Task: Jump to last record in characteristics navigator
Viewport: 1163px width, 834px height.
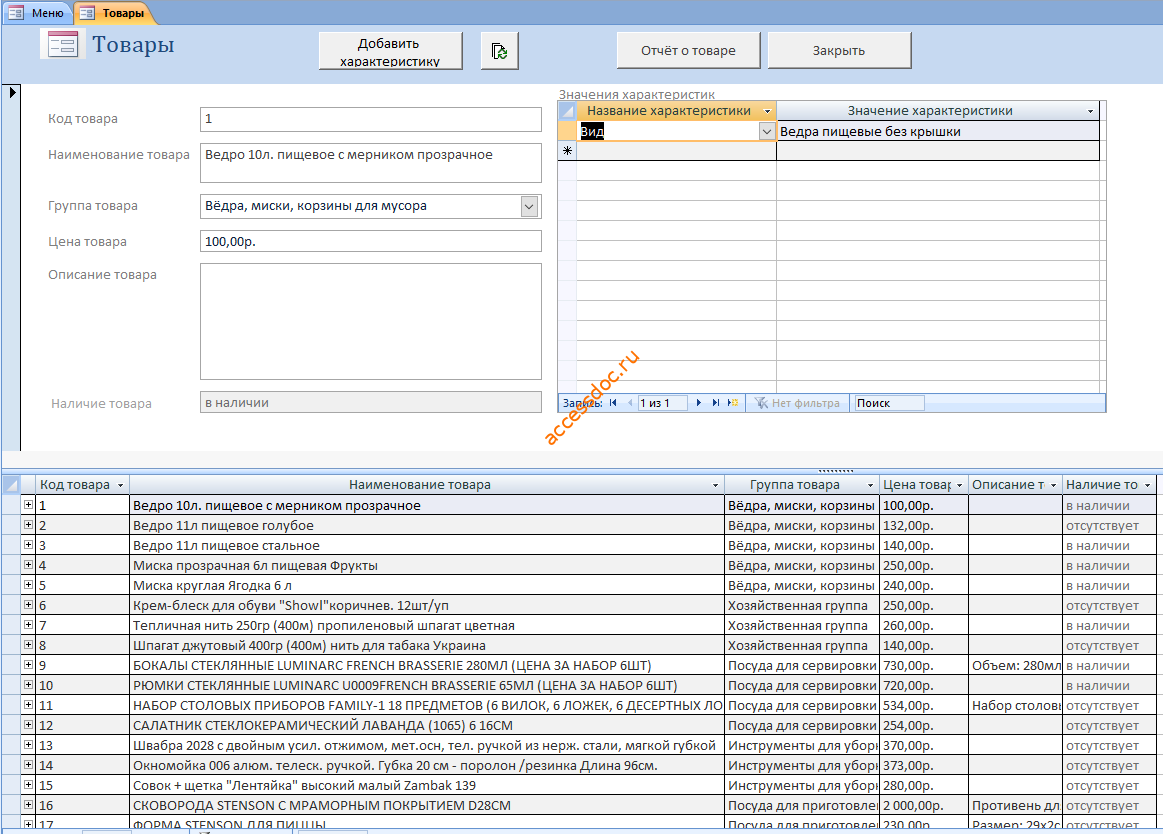Action: coord(716,403)
